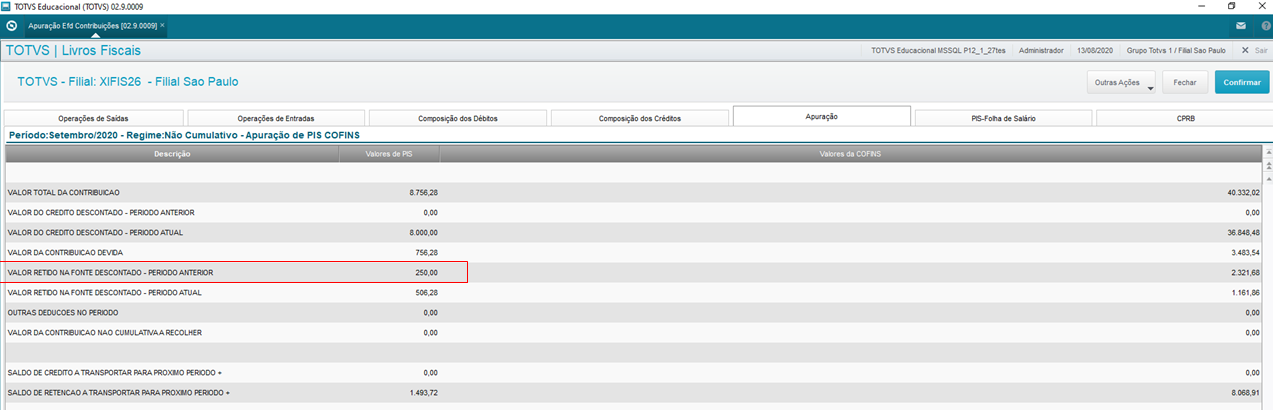
Task: Restore down the TOTVS window
Action: (1230, 6)
